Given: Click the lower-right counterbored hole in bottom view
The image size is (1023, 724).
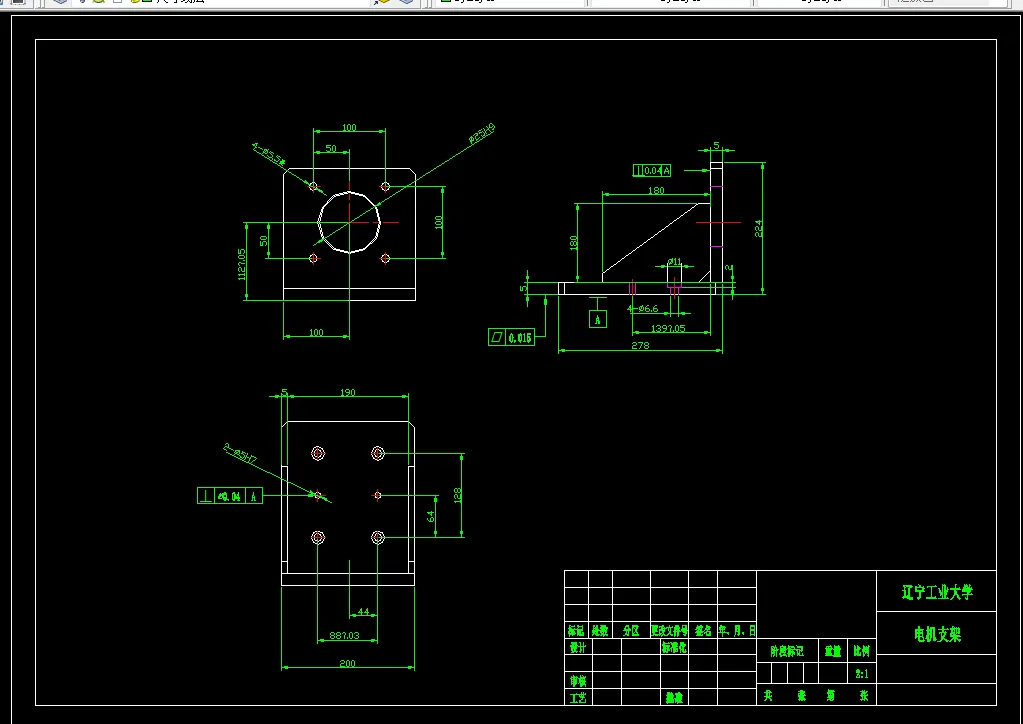Looking at the screenshot, I should tap(378, 537).
